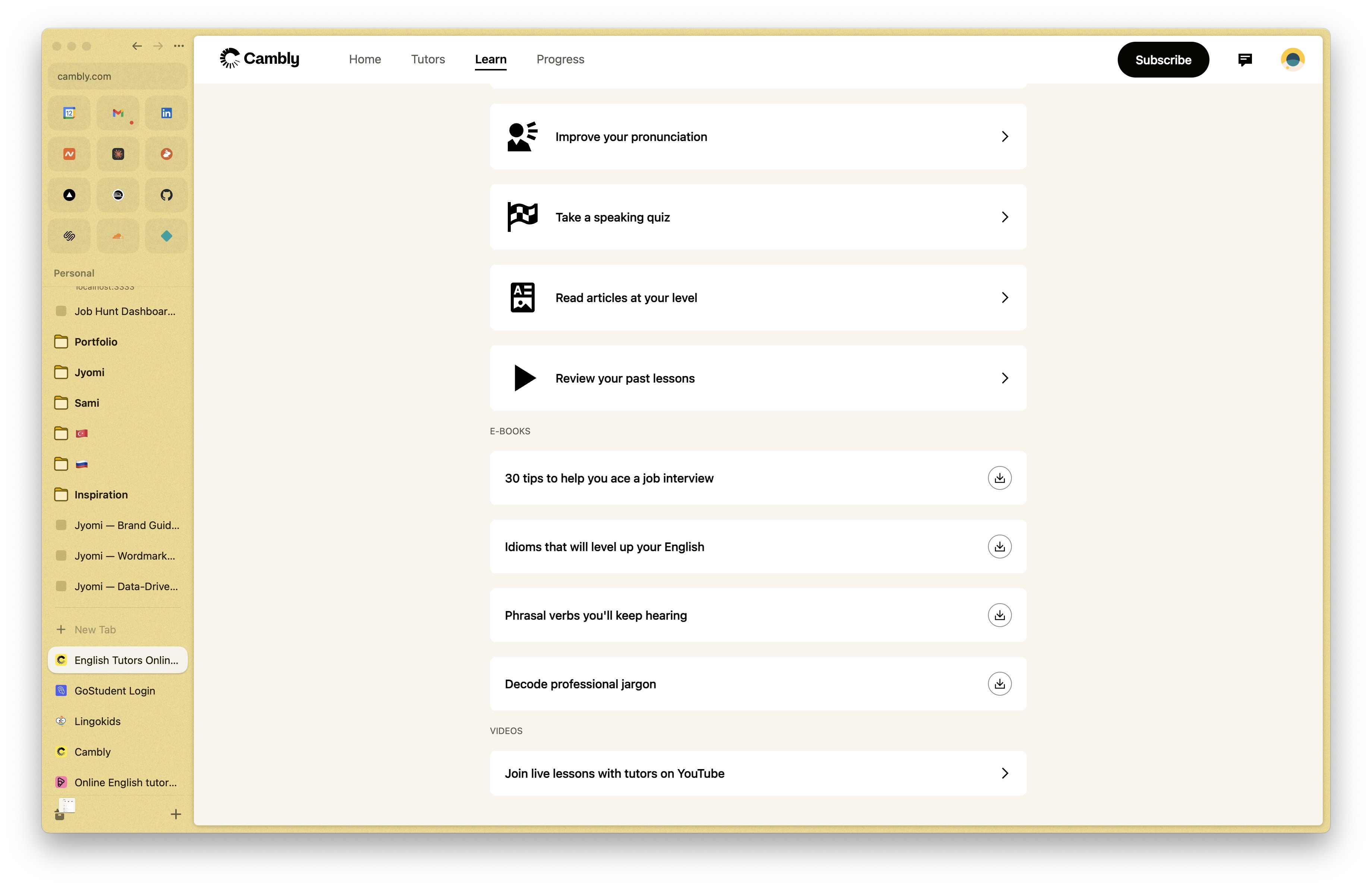
Task: Download Decode professional jargon e-book
Action: coord(999,683)
